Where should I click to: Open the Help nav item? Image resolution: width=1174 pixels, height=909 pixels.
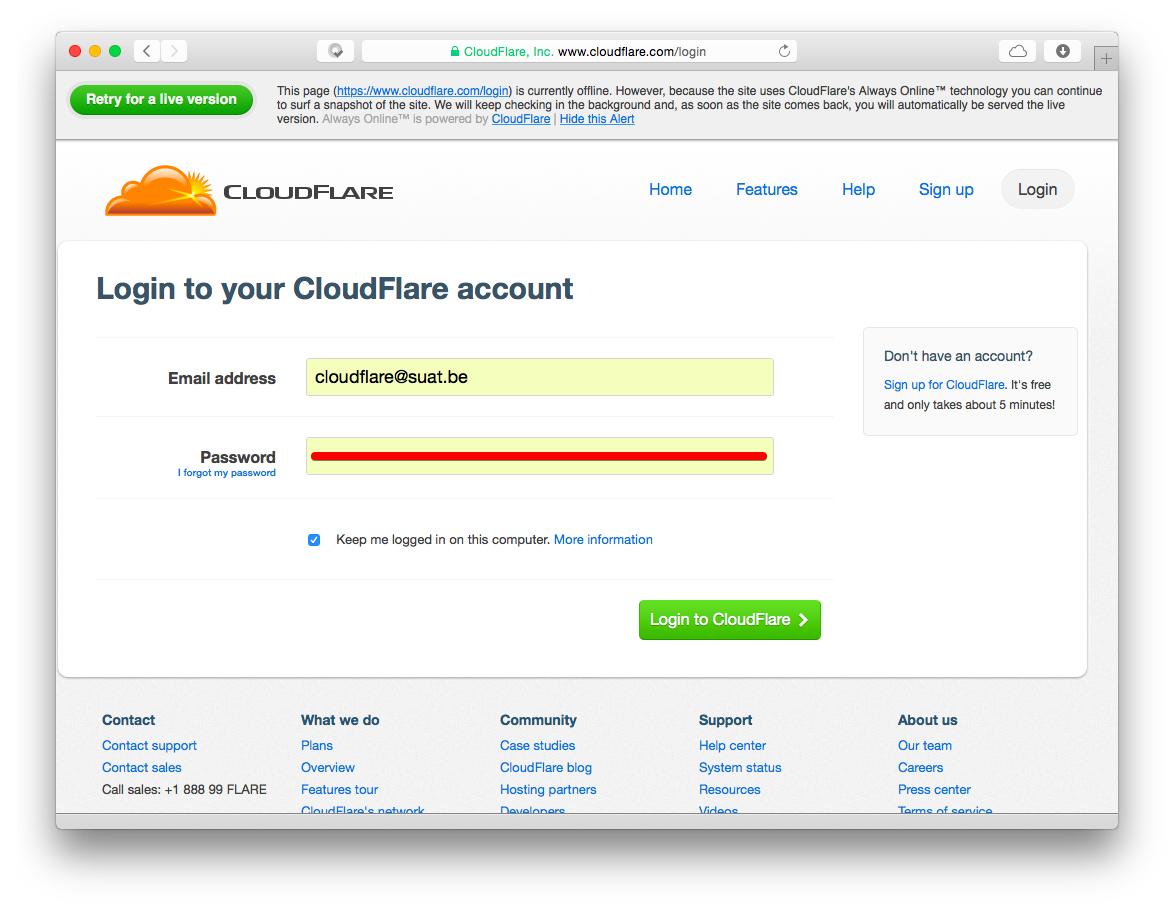858,189
